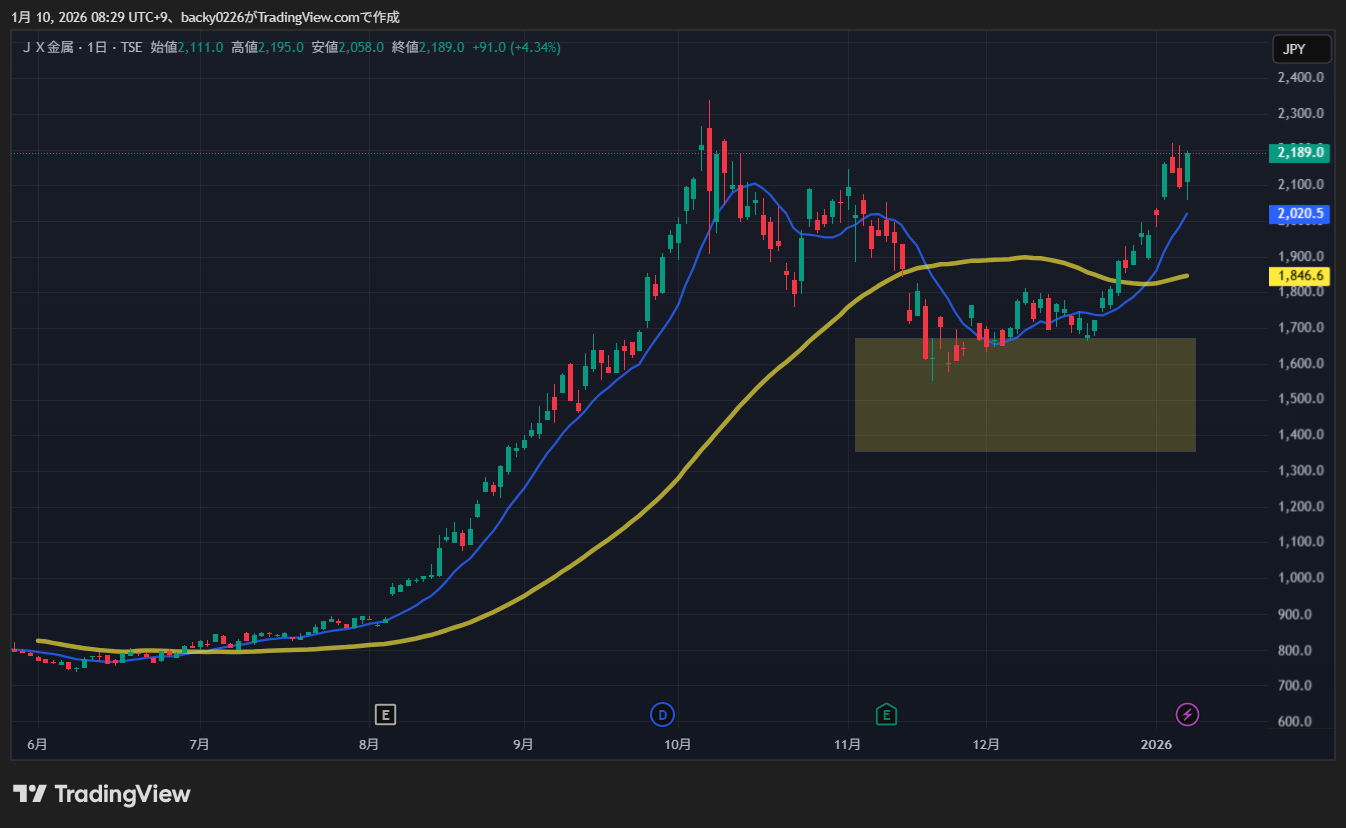The width and height of the screenshot is (1346, 828).
Task: Open the JPY currency selector
Action: tap(1301, 49)
